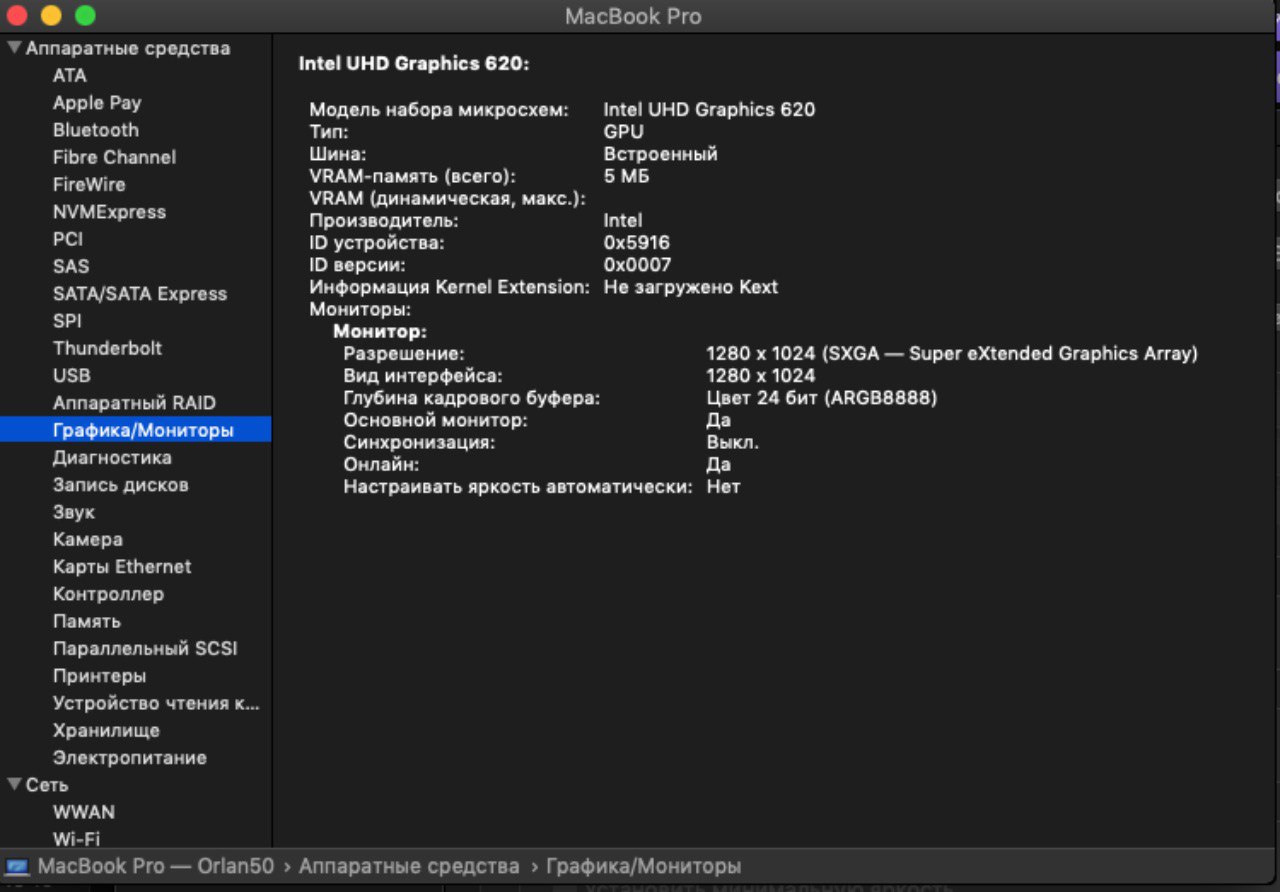The height and width of the screenshot is (892, 1280).
Task: Click Аппаратные средства breadcrumb in path bar
Action: click(409, 866)
